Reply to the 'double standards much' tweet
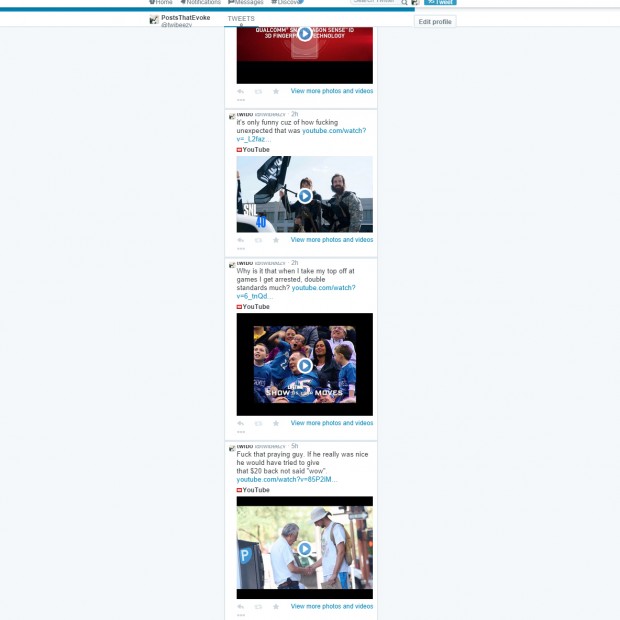 click(240, 423)
